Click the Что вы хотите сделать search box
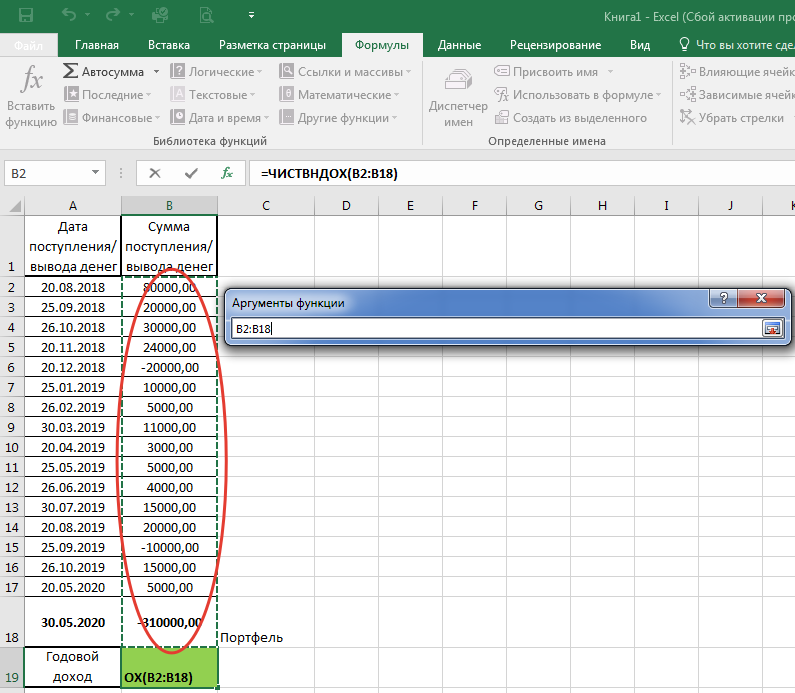This screenshot has height=693, width=795. (736, 45)
